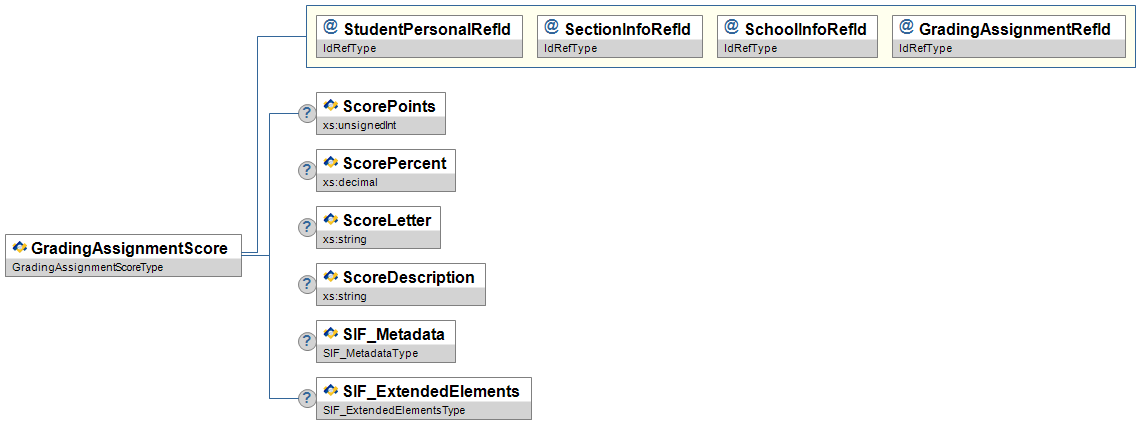This screenshot has width=1140, height=424.
Task: Select the ScorePercent element box
Action: pyautogui.click(x=394, y=162)
